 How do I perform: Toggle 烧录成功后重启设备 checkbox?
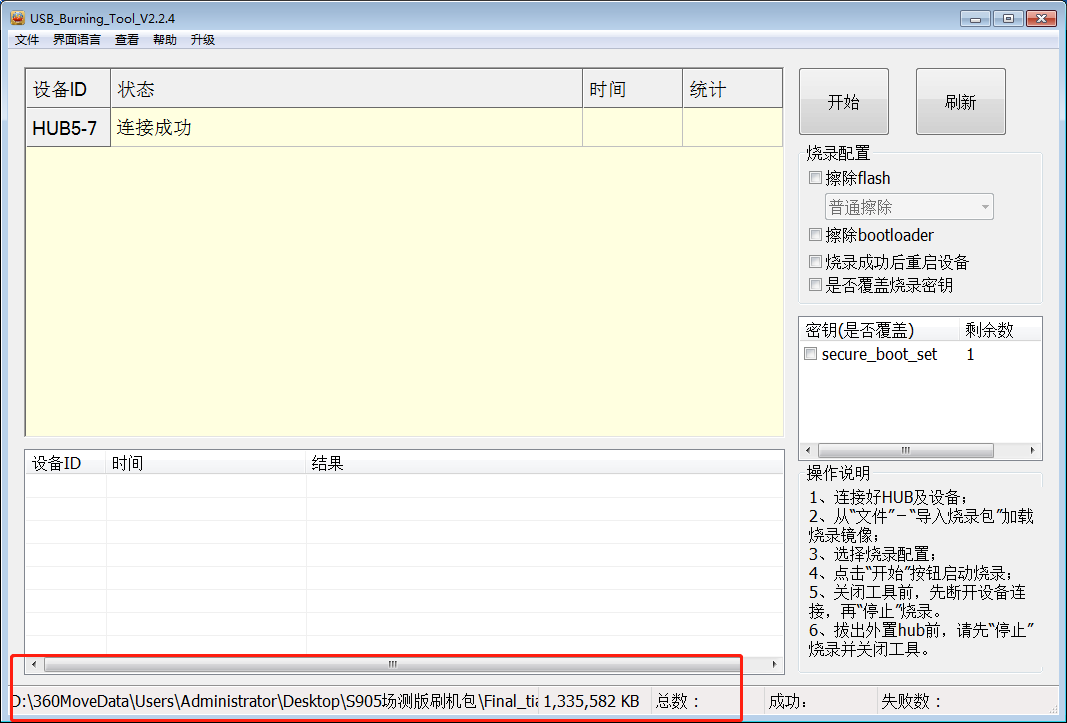(816, 262)
